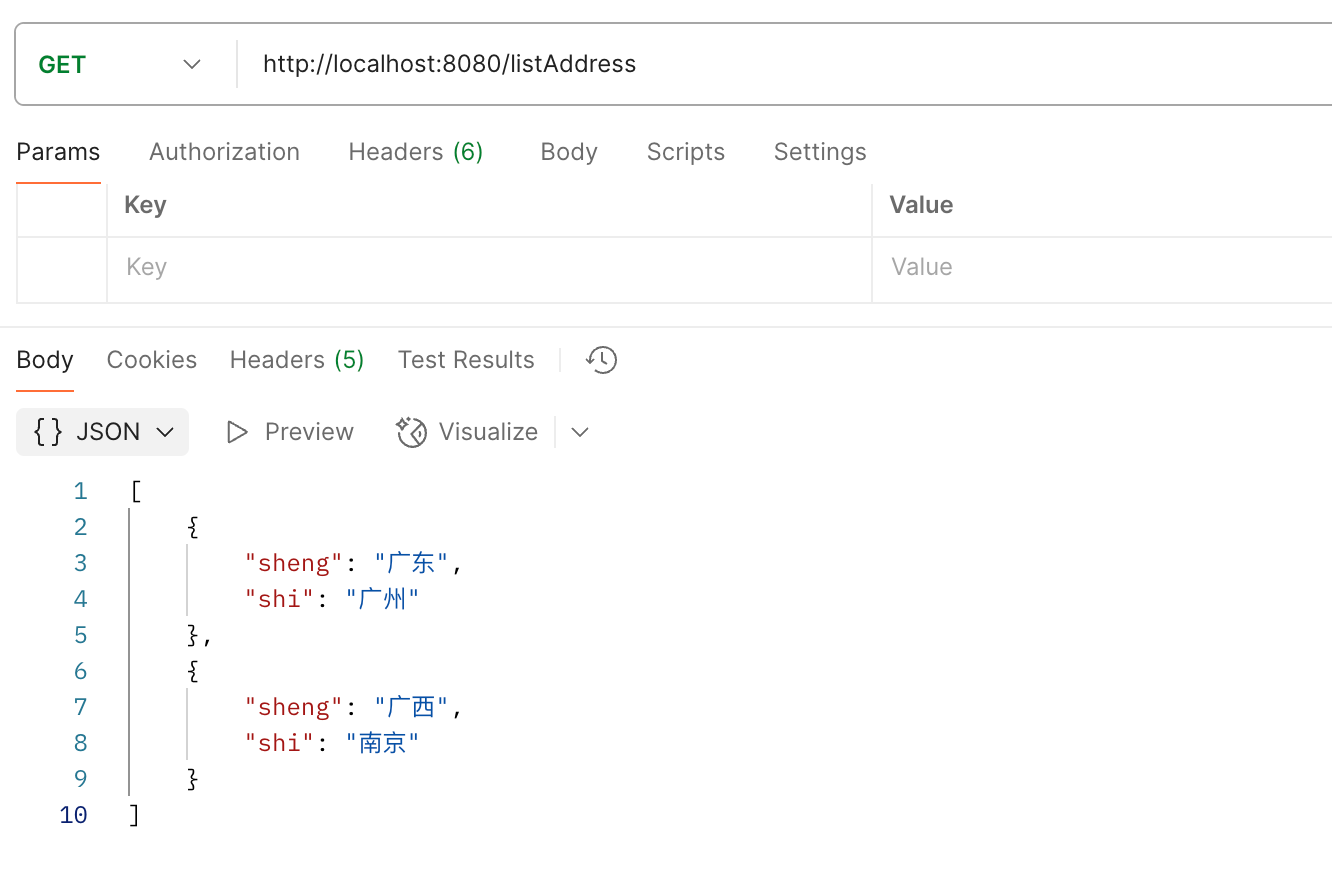This screenshot has height=882, width=1332.
Task: Click line number 10 in the response
Action: click(x=73, y=814)
